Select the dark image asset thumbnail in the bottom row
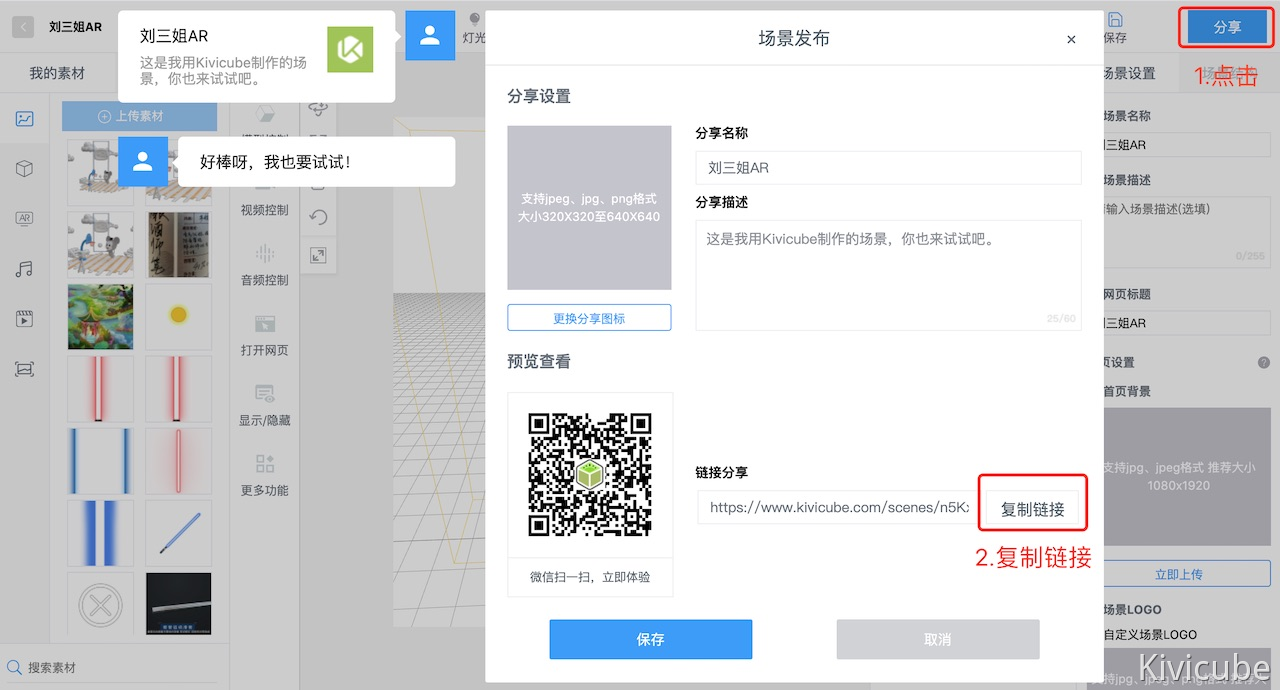 pos(178,604)
